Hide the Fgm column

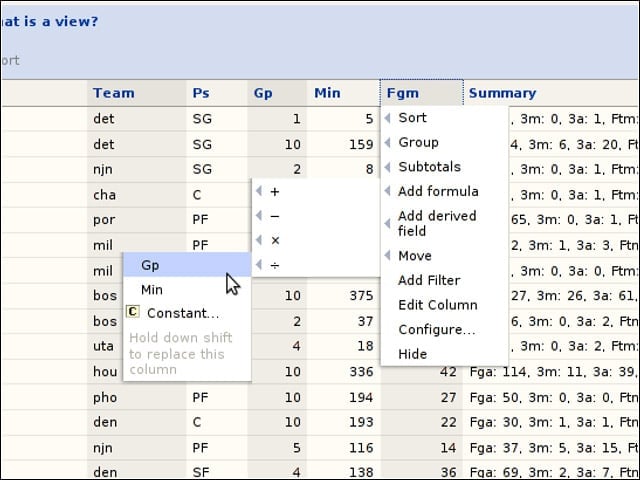coord(412,354)
